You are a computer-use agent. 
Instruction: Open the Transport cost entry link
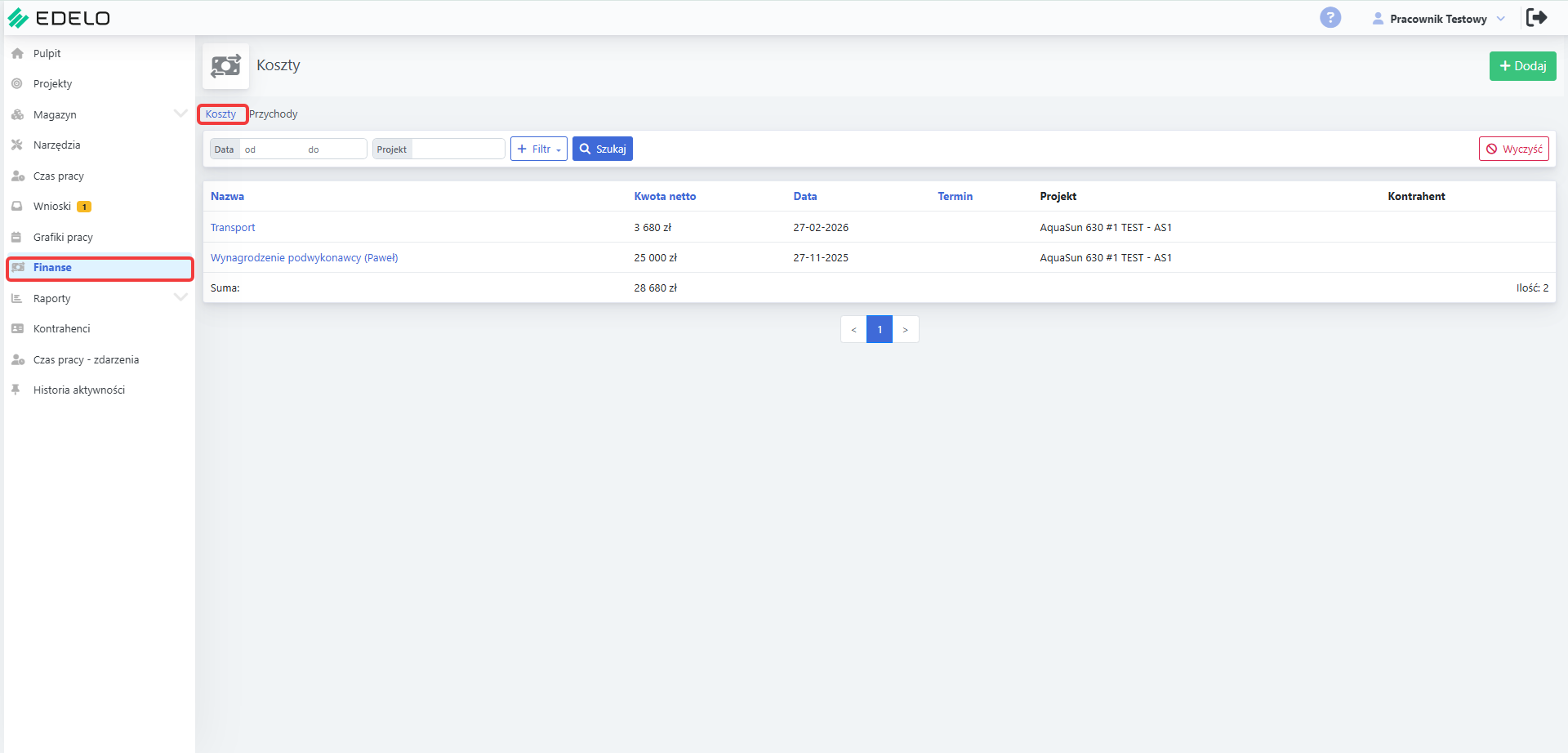[x=233, y=227]
